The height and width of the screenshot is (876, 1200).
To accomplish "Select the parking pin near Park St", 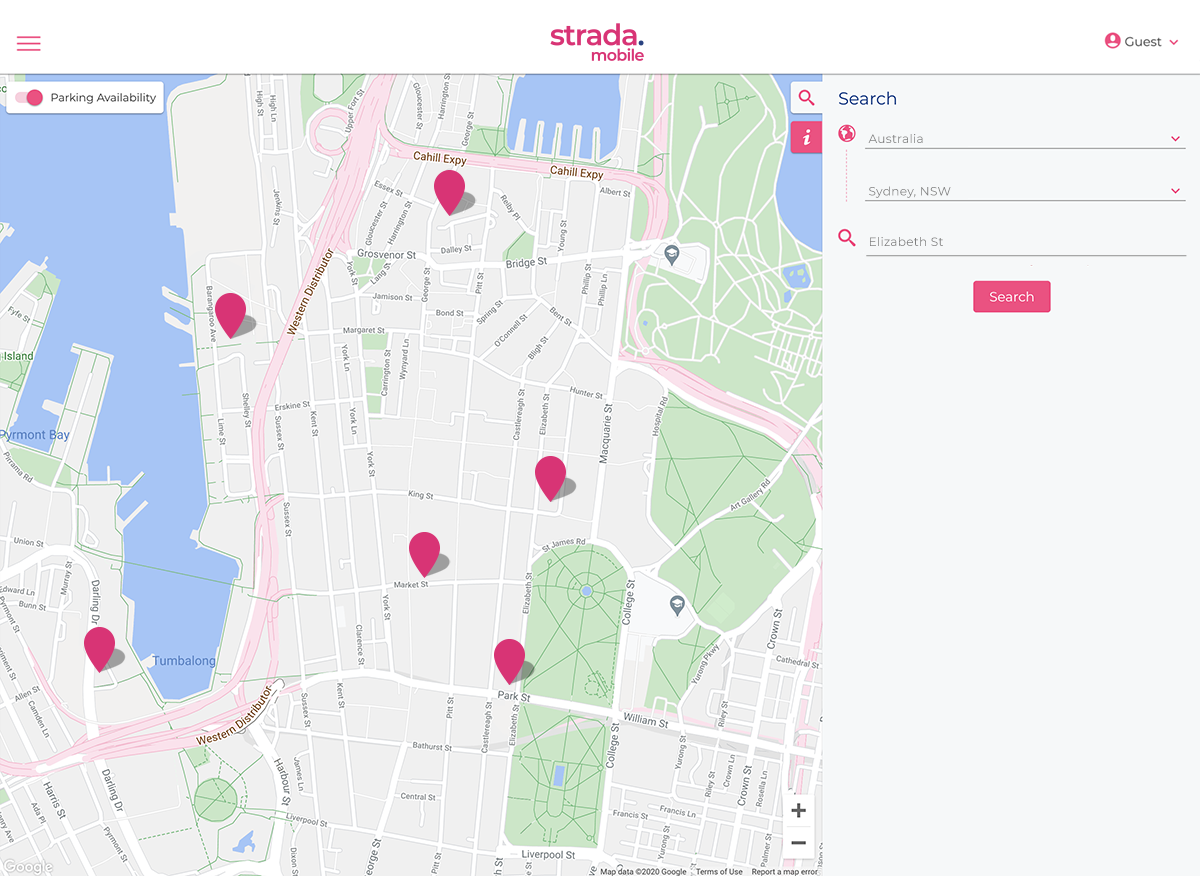I will click(509, 661).
